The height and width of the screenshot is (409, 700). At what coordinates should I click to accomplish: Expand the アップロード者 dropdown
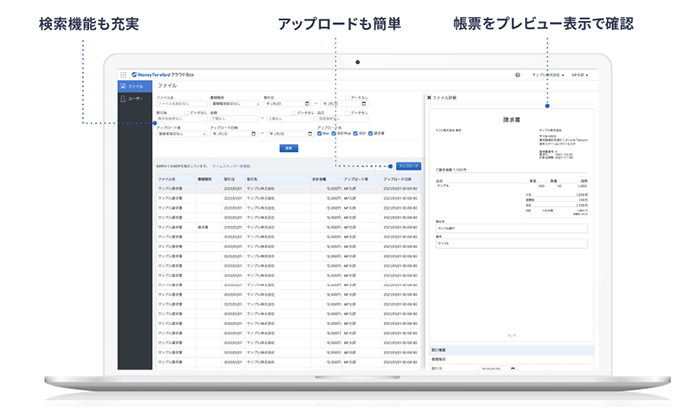pyautogui.click(x=180, y=133)
